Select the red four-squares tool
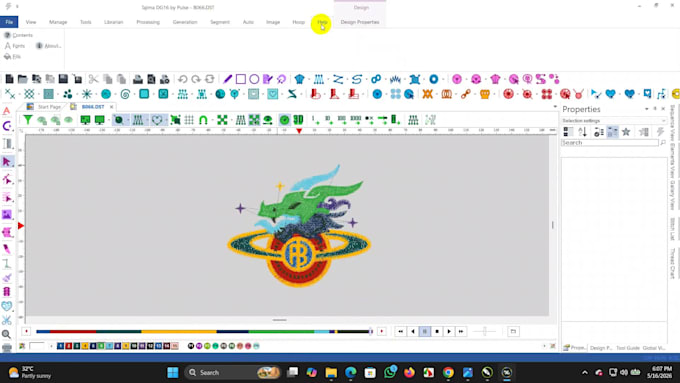The height and width of the screenshot is (383, 680). [546, 94]
